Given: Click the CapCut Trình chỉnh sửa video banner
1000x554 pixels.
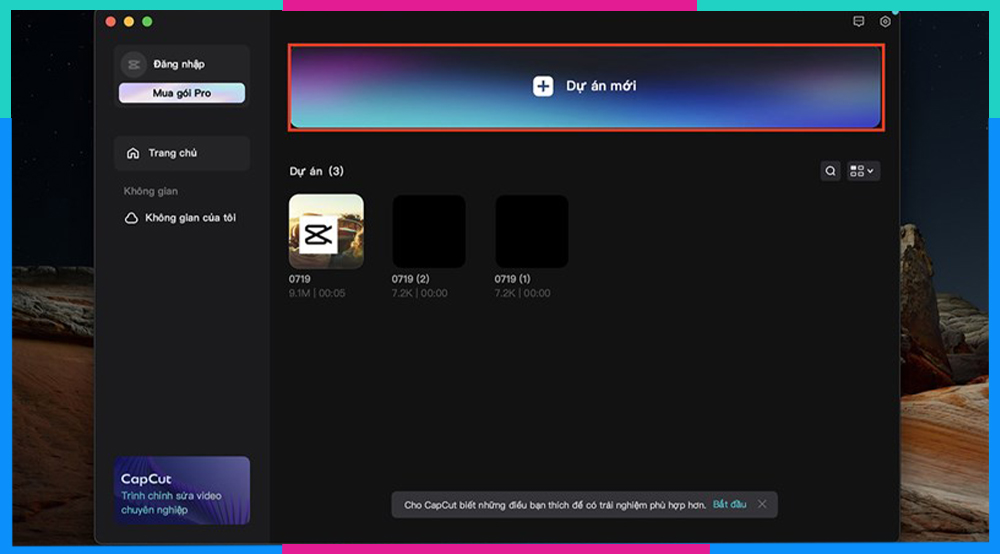Looking at the screenshot, I should pos(182,490).
